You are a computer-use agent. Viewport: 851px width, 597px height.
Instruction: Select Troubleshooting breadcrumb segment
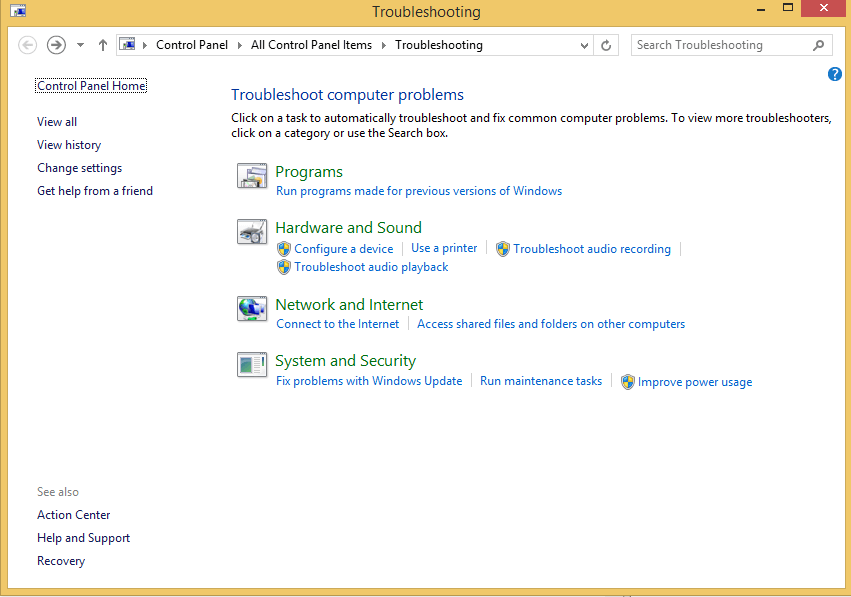[x=439, y=45]
